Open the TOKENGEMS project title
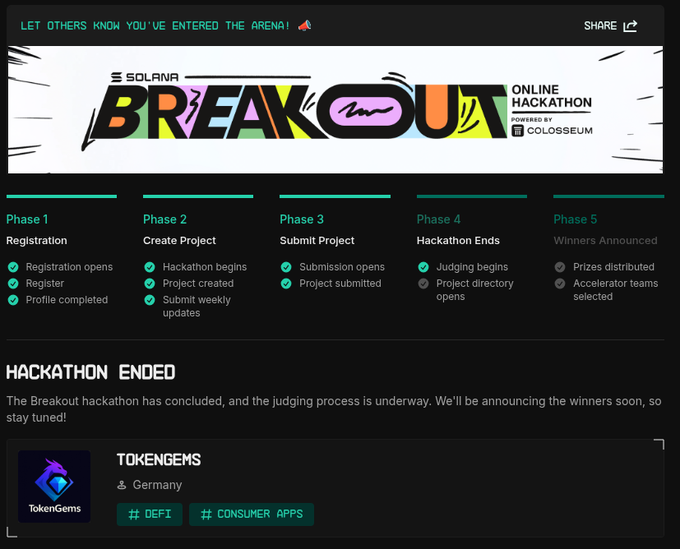The image size is (680, 549). [x=159, y=460]
